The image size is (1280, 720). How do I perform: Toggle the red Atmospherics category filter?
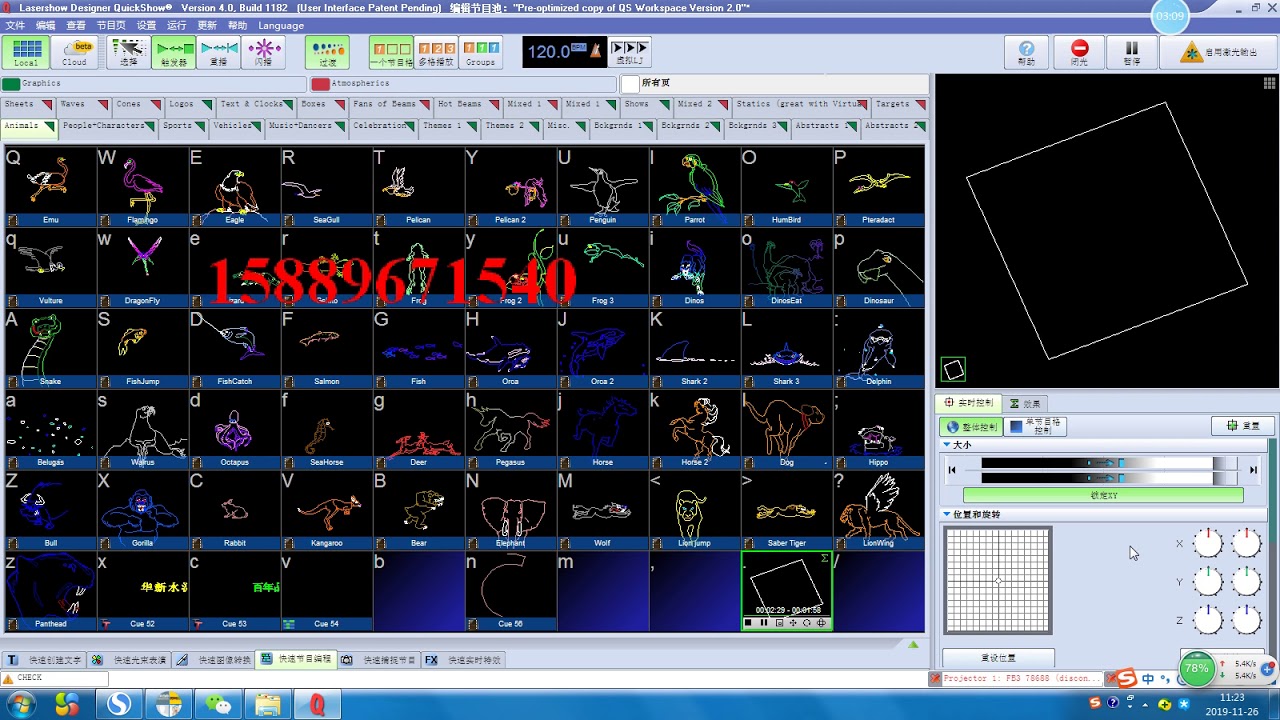(320, 84)
